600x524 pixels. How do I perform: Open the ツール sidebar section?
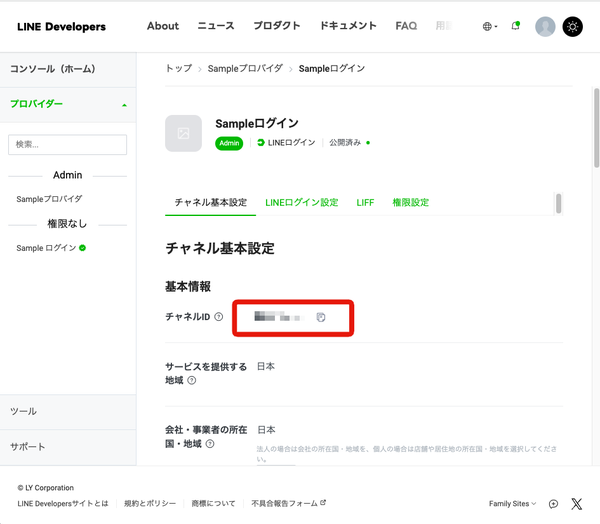coord(68,411)
